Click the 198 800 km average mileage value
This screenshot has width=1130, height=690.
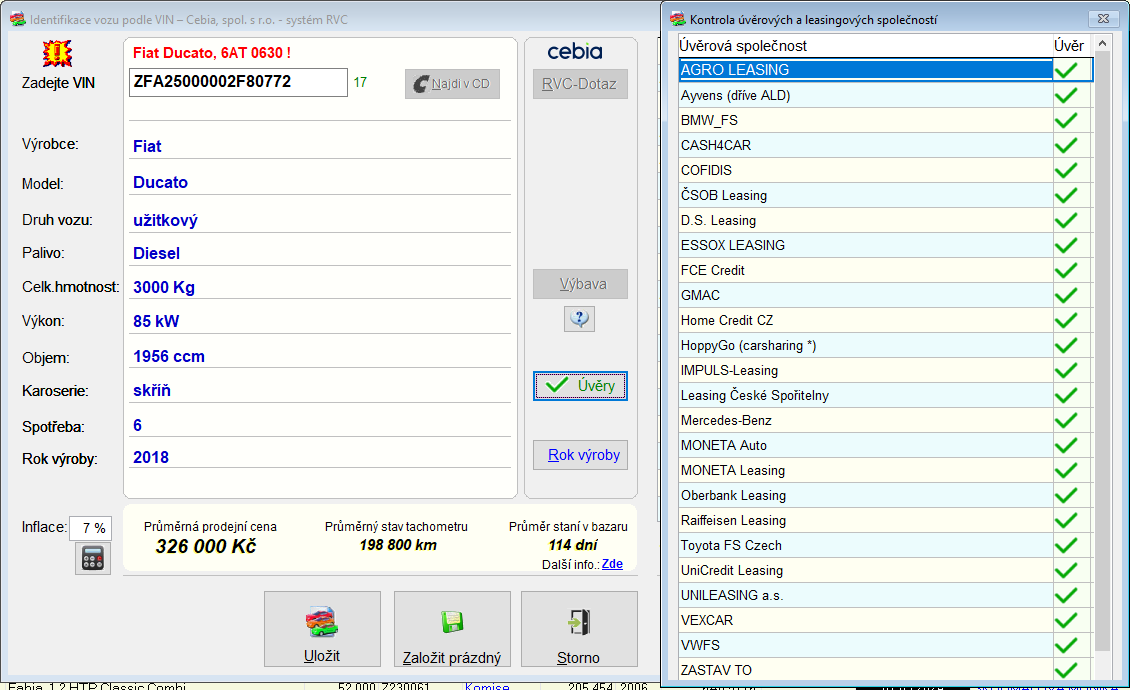click(398, 545)
